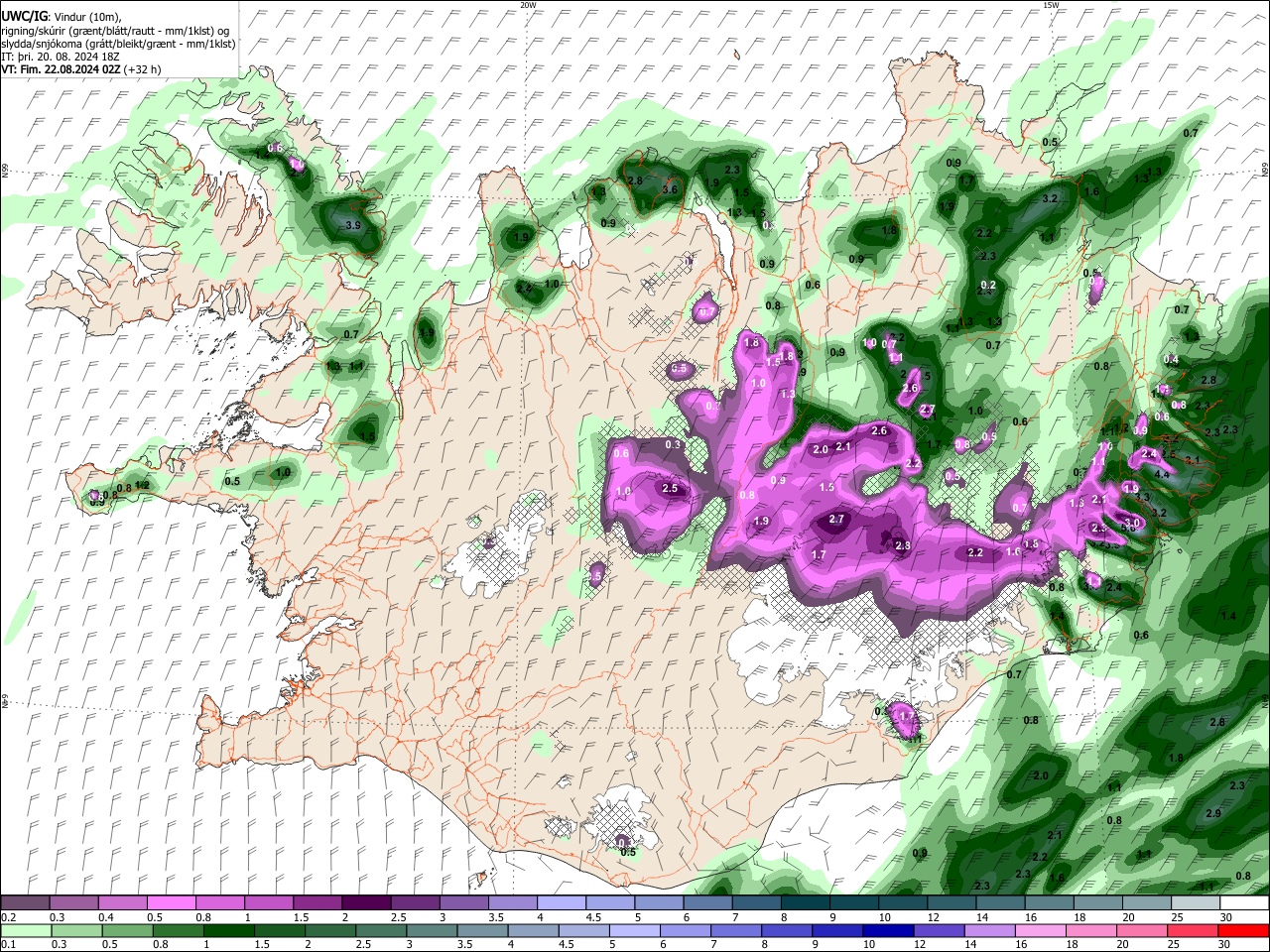Select upper scale white swatch at 30

point(1244,903)
